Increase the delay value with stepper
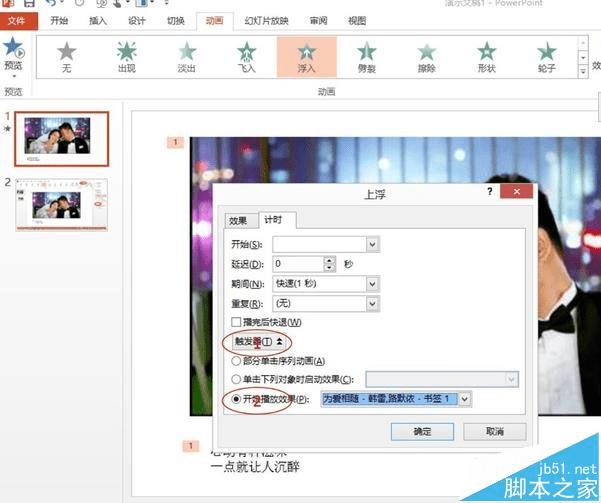601x503 pixels. point(330,260)
